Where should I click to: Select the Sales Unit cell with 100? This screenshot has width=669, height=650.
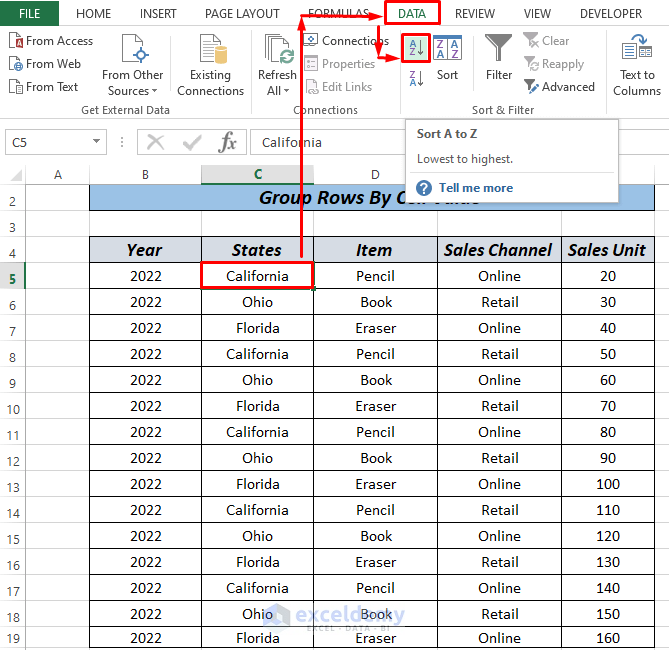coord(607,484)
